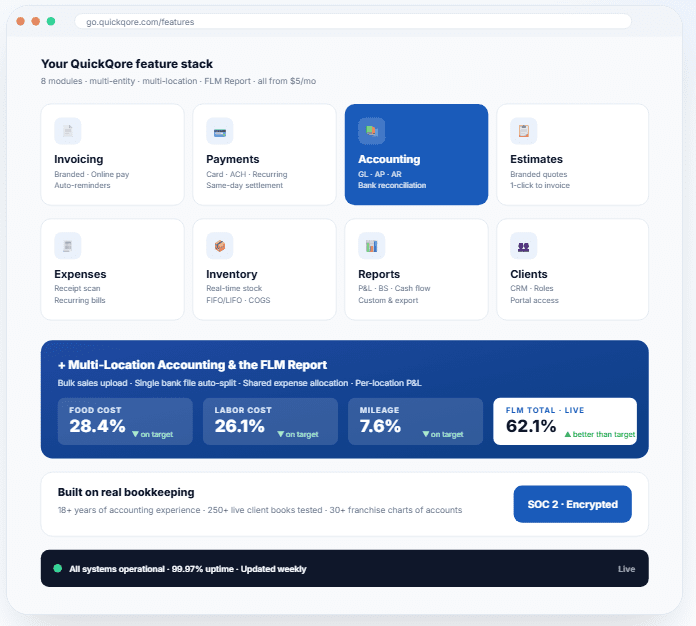
Task: Click 'Portal access' text in Clients card
Action: click(x=534, y=300)
